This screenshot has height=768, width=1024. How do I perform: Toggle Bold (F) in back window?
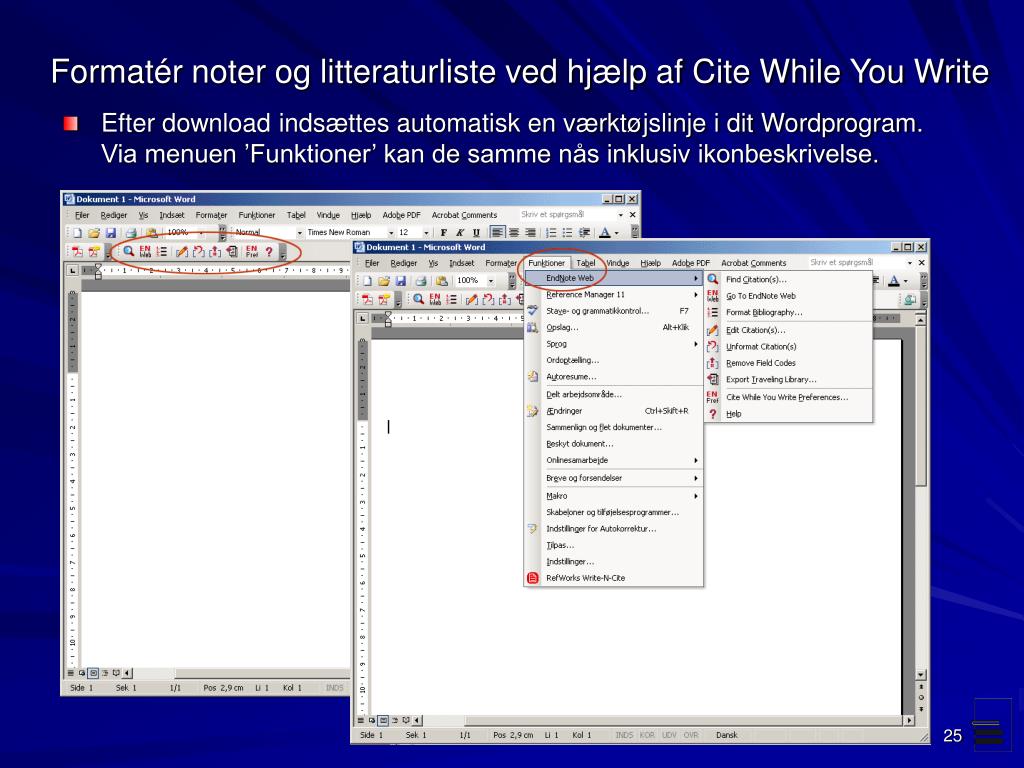tap(443, 232)
